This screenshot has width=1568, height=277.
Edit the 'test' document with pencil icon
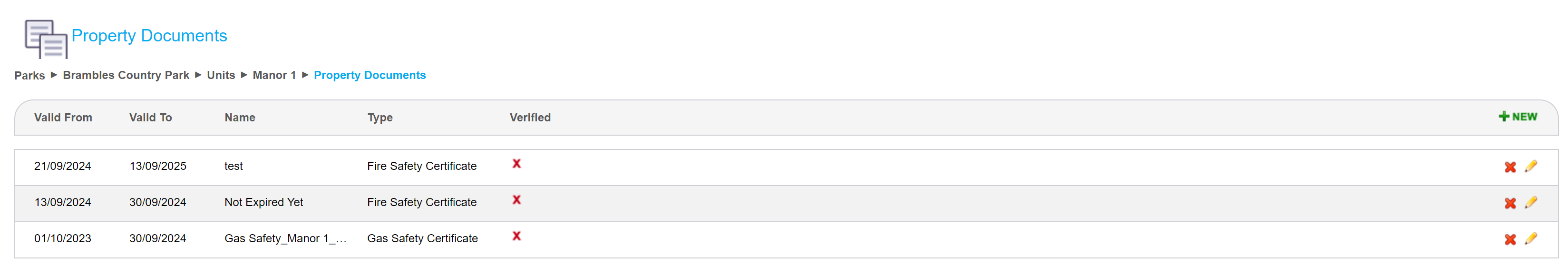coord(1530,166)
